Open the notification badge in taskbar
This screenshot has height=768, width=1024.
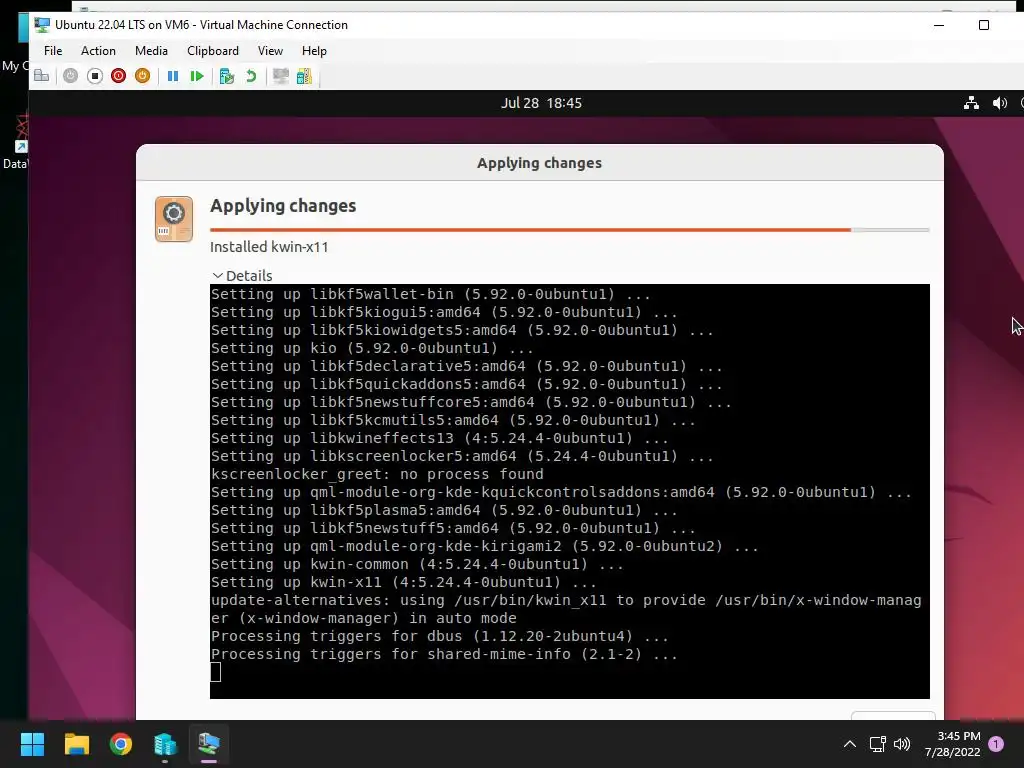pyautogui.click(x=996, y=744)
